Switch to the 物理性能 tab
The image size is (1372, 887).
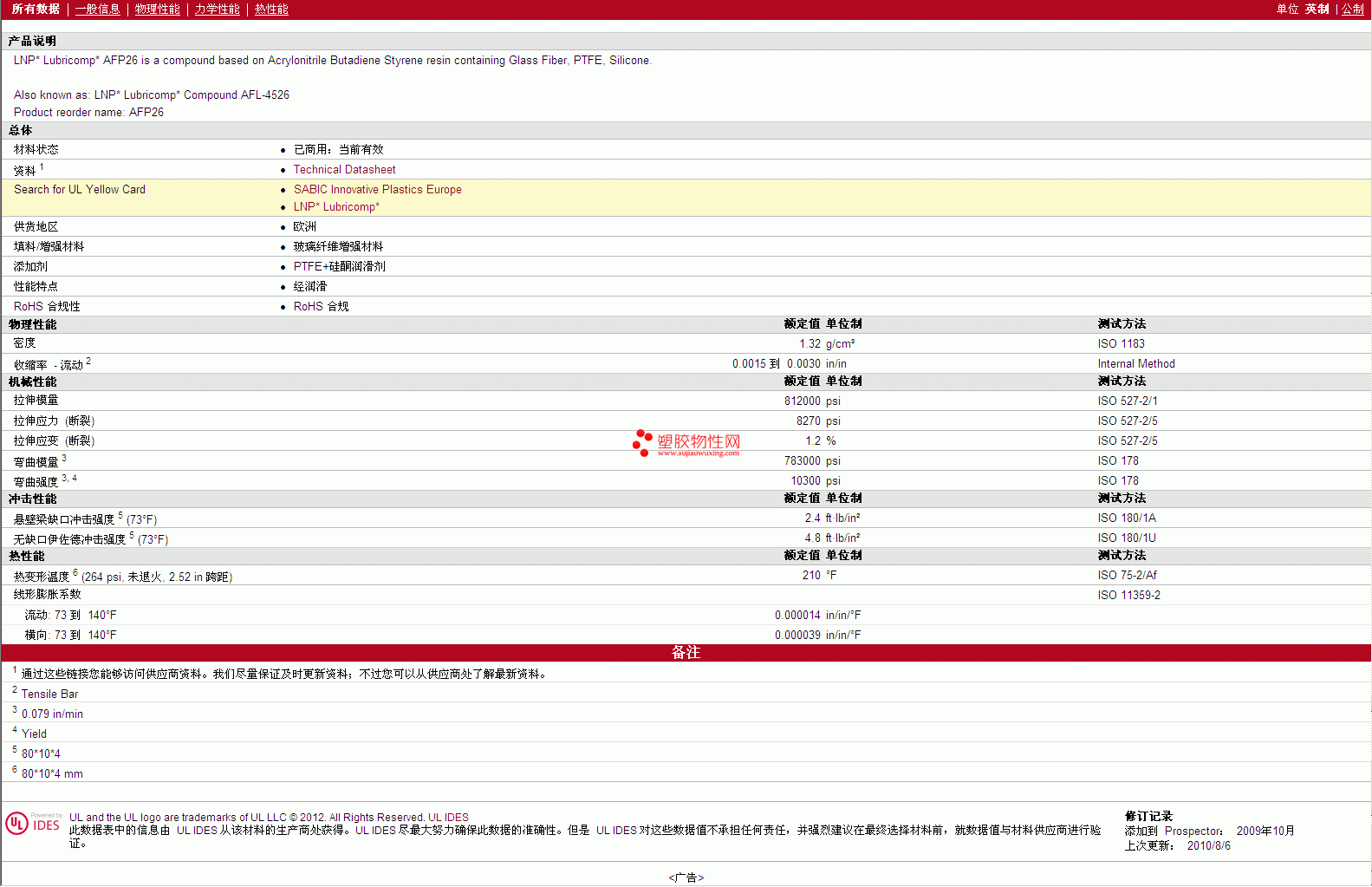[x=157, y=9]
